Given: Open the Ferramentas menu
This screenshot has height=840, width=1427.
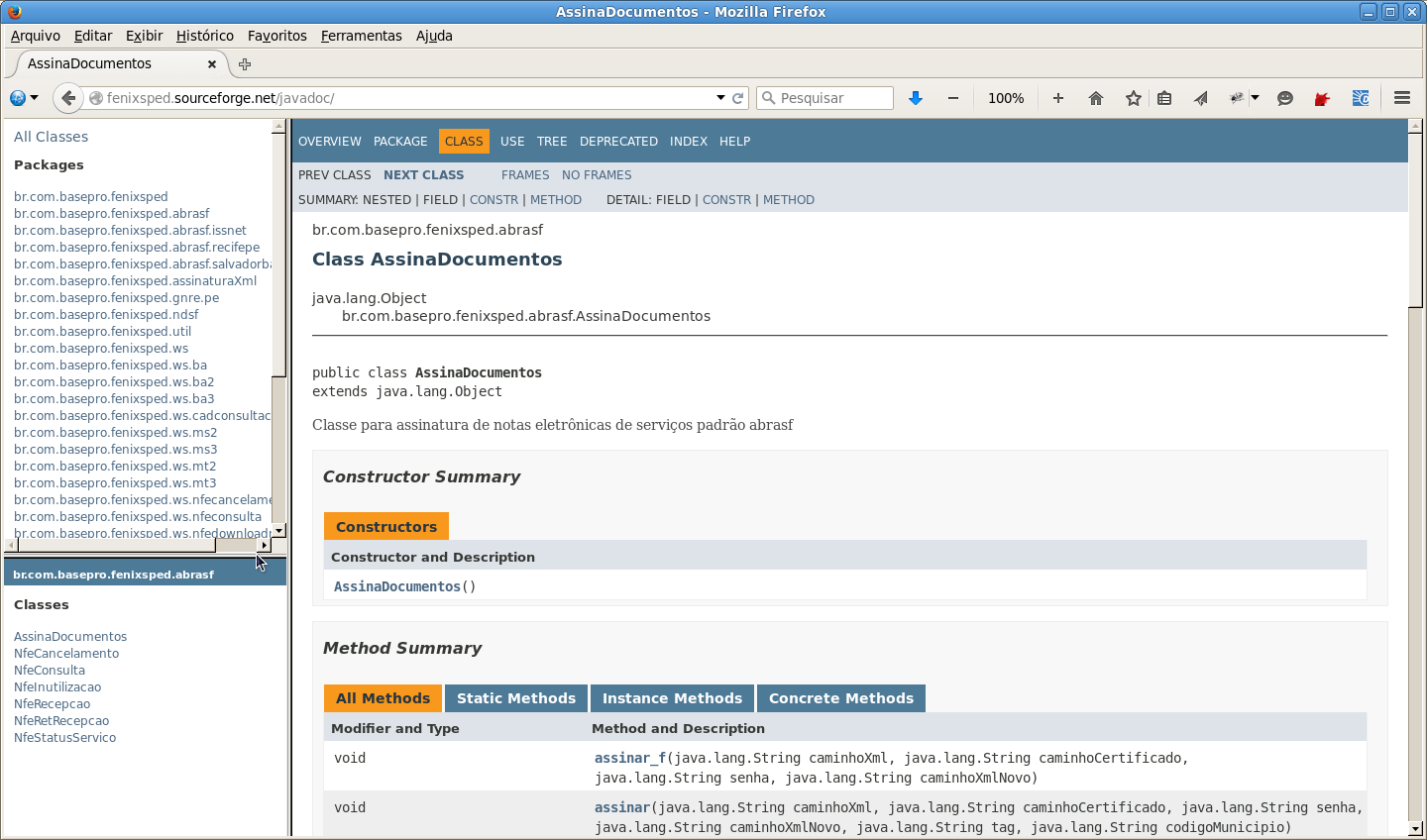Looking at the screenshot, I should 361,36.
